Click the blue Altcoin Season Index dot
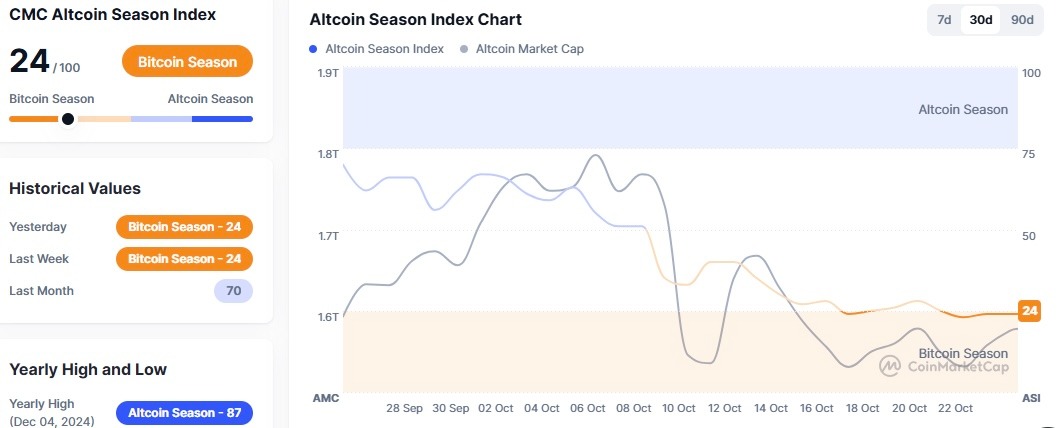1057x428 pixels. (x=314, y=48)
